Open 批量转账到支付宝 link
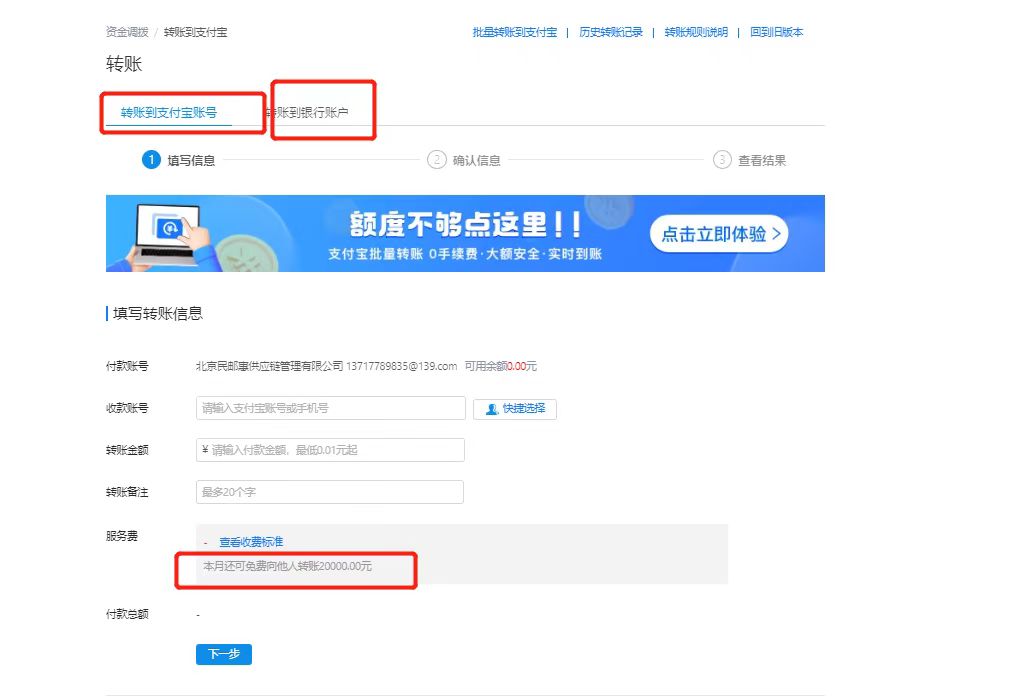The height and width of the screenshot is (699, 1029). pos(514,32)
